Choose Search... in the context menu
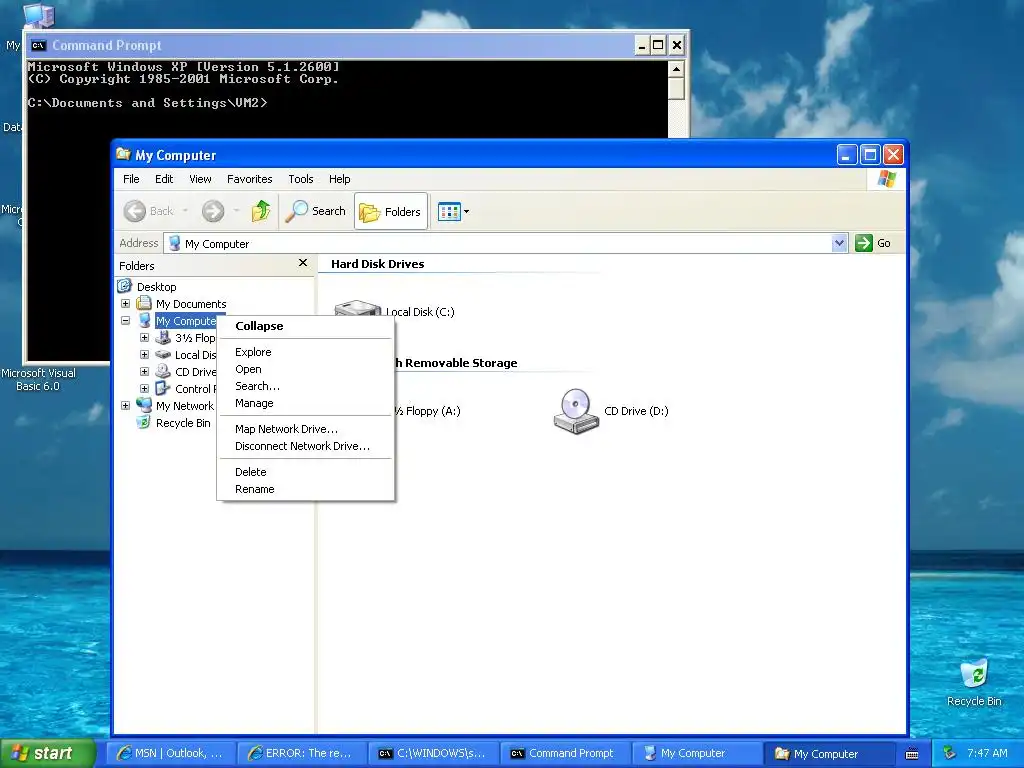This screenshot has width=1024, height=768. (306, 386)
